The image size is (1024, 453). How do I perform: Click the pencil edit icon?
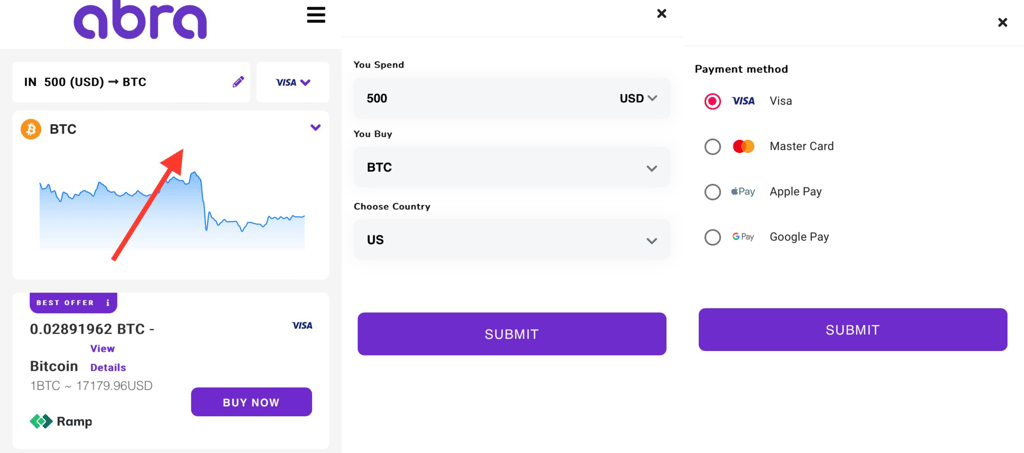pos(238,82)
